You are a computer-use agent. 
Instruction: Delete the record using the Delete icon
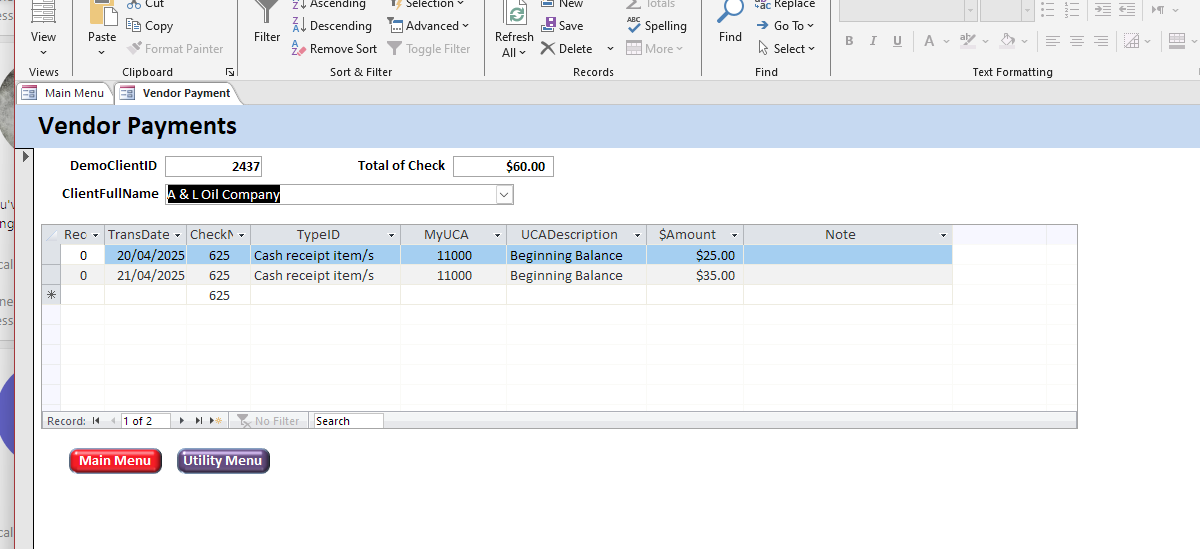point(549,49)
